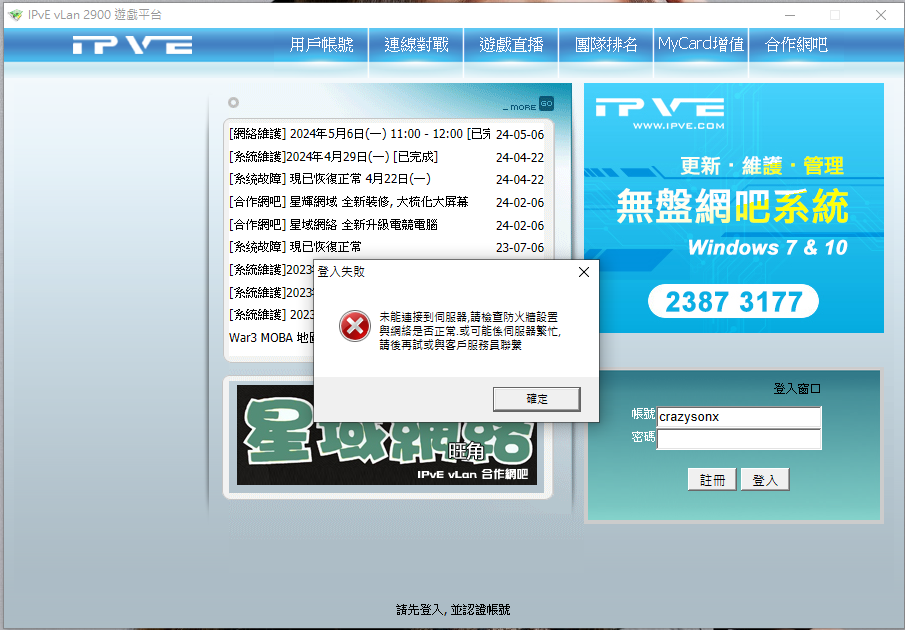Viewport: 905px width, 630px height.
Task: Open news '[系統故障] 現已恢復正常 4月22日(一)'
Action: pyautogui.click(x=330, y=179)
